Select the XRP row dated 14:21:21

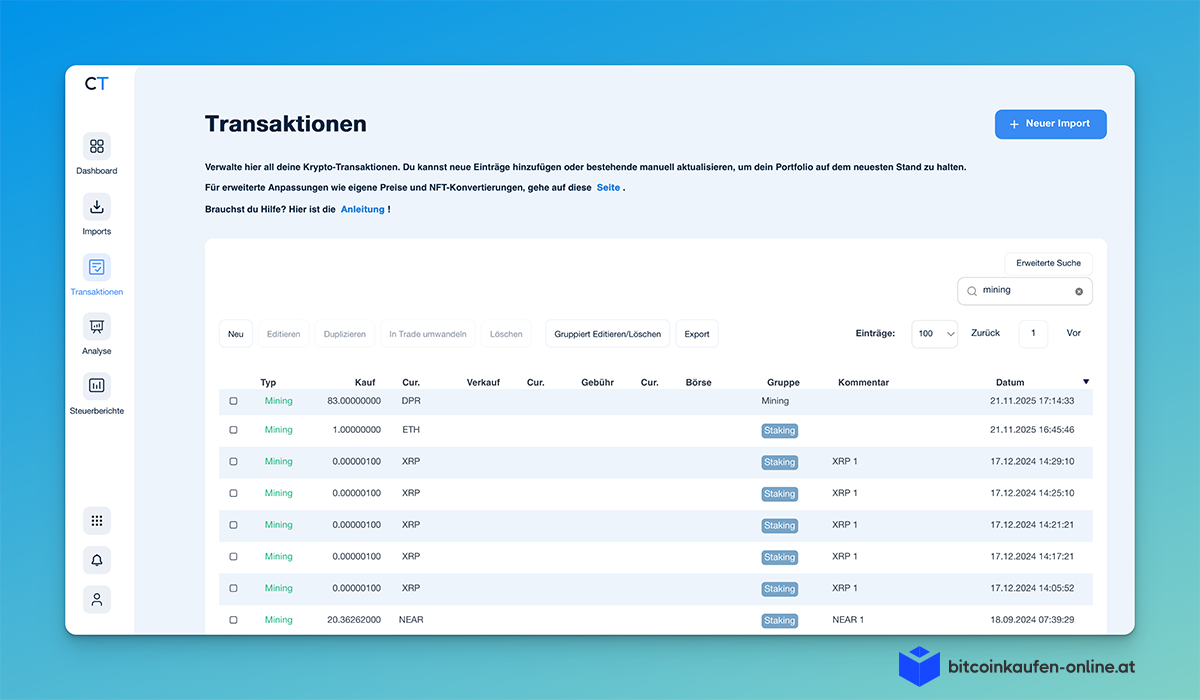[233, 525]
